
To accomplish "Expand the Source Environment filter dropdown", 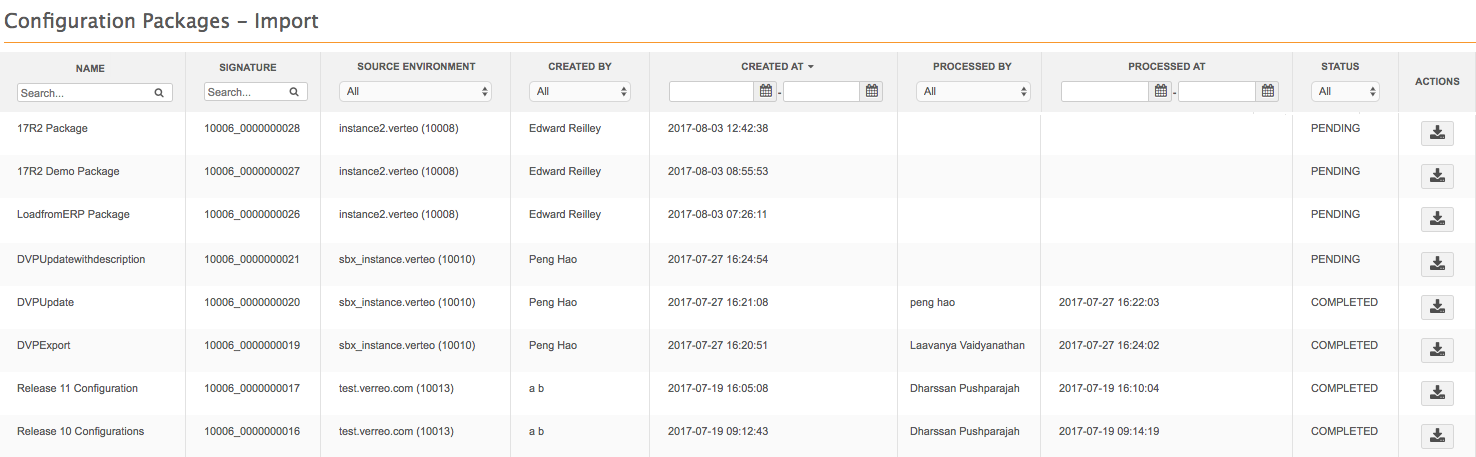I will pos(416,91).
